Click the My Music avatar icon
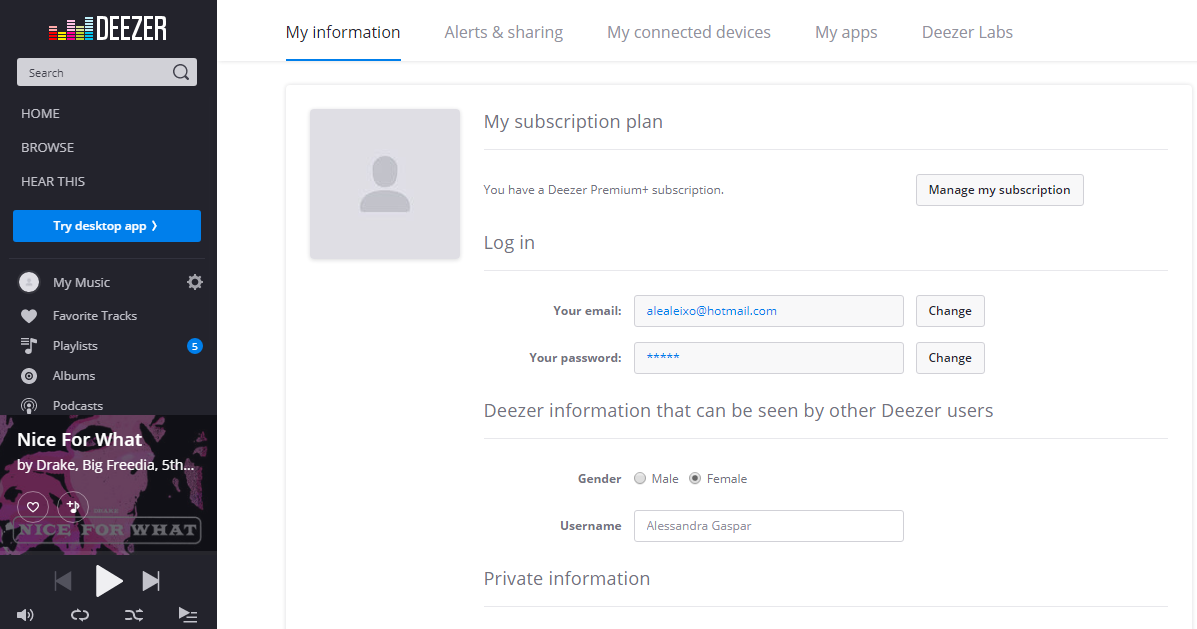The image size is (1197, 629). click(x=29, y=282)
